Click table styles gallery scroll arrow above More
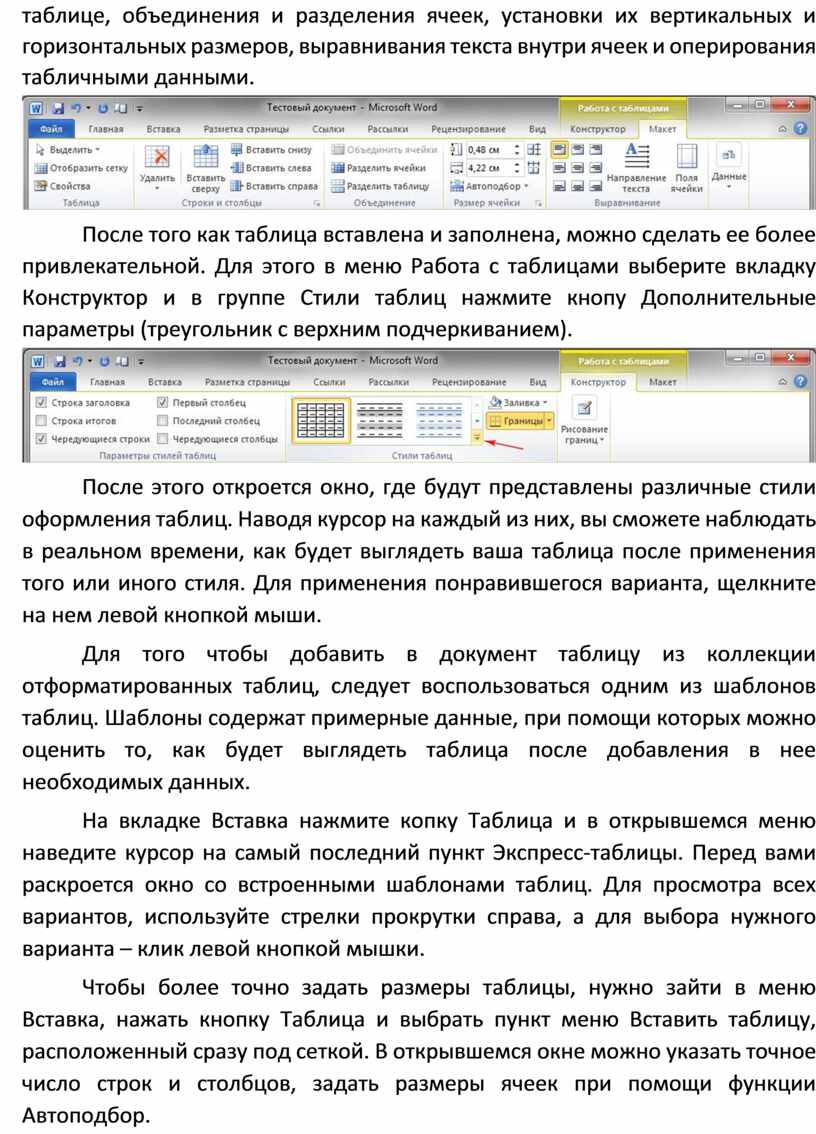The width and height of the screenshot is (816, 1134). pos(477,420)
